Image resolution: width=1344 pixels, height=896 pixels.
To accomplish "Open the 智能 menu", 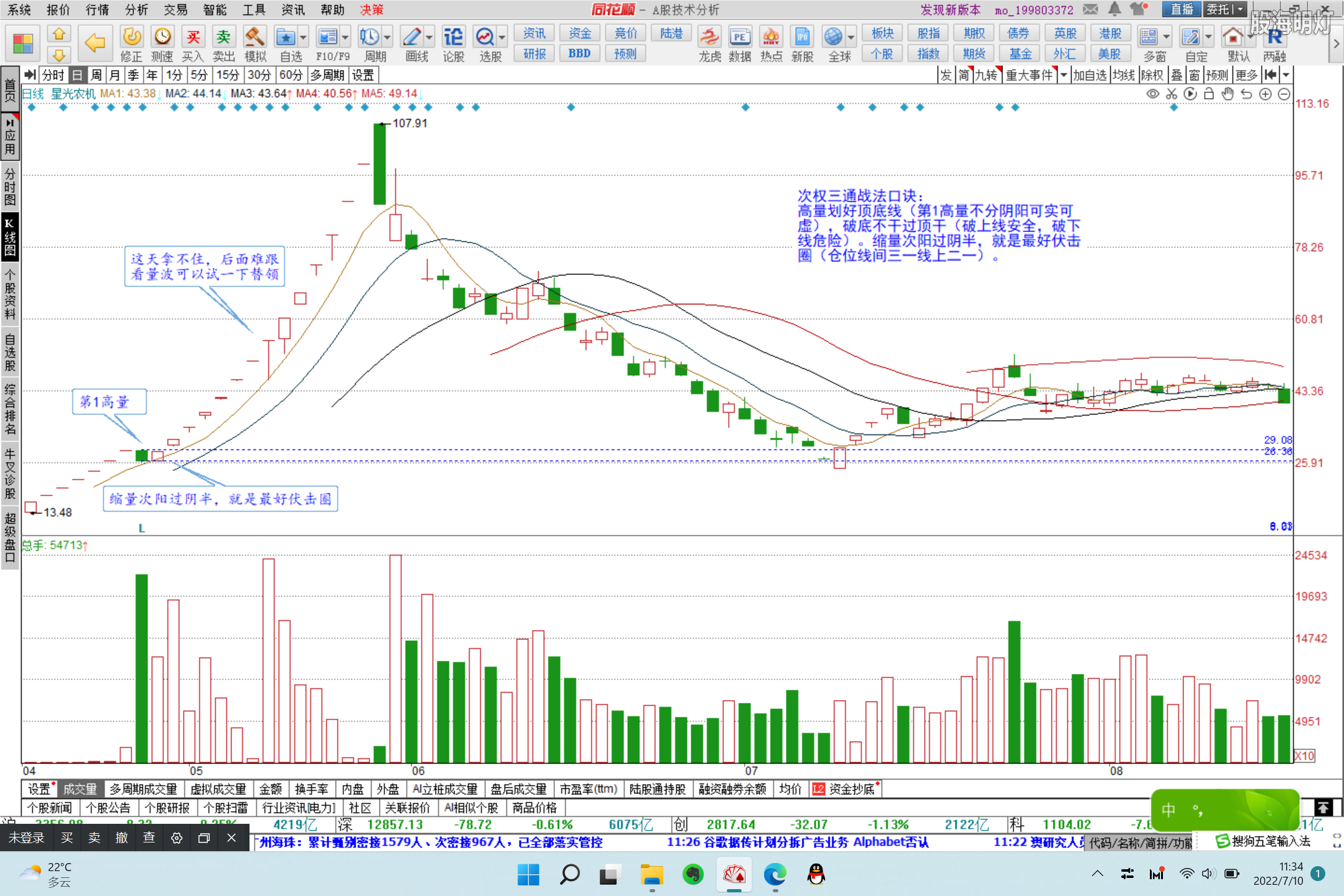I will tap(215, 9).
